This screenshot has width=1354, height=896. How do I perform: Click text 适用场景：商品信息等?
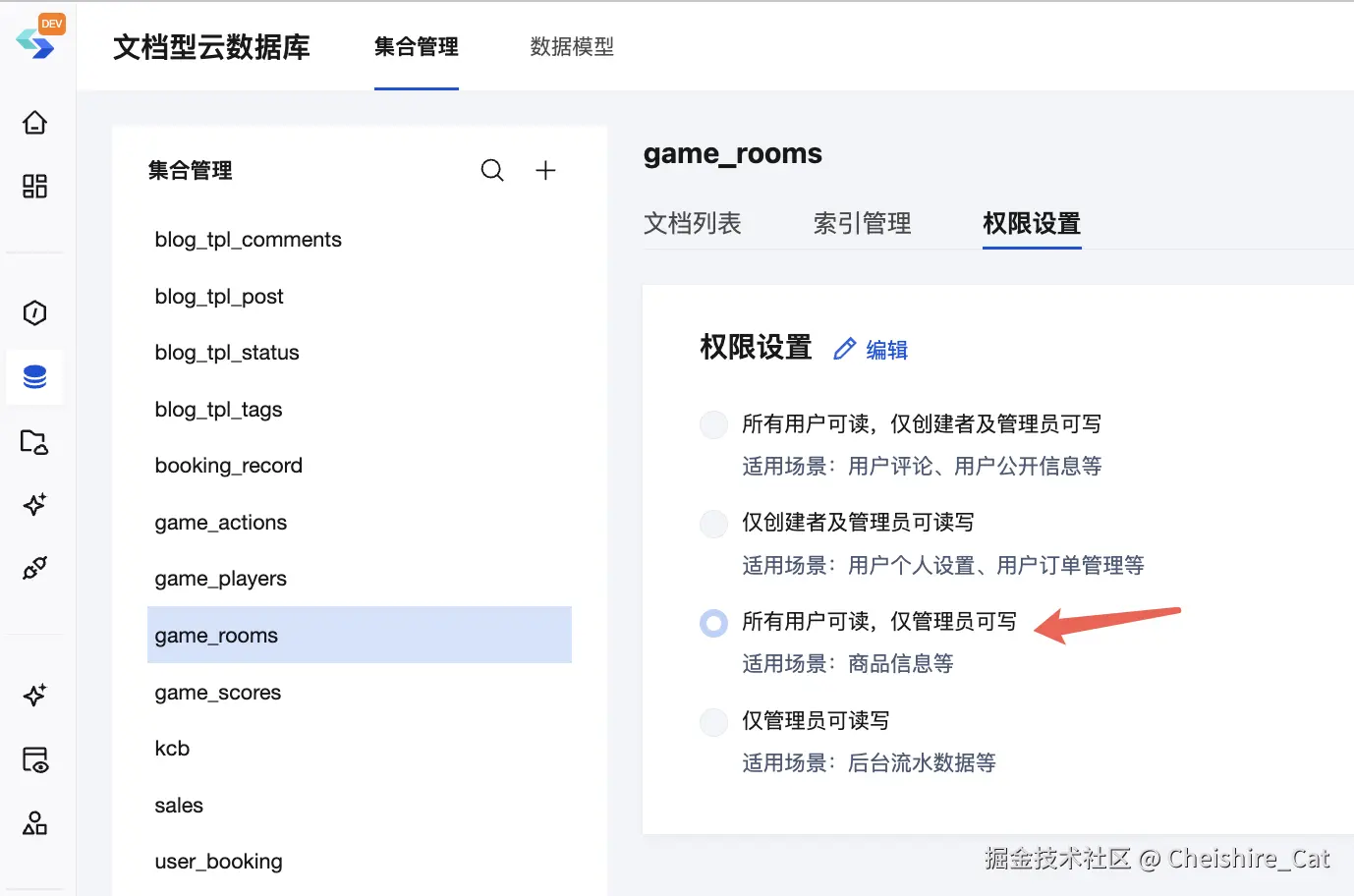[848, 663]
